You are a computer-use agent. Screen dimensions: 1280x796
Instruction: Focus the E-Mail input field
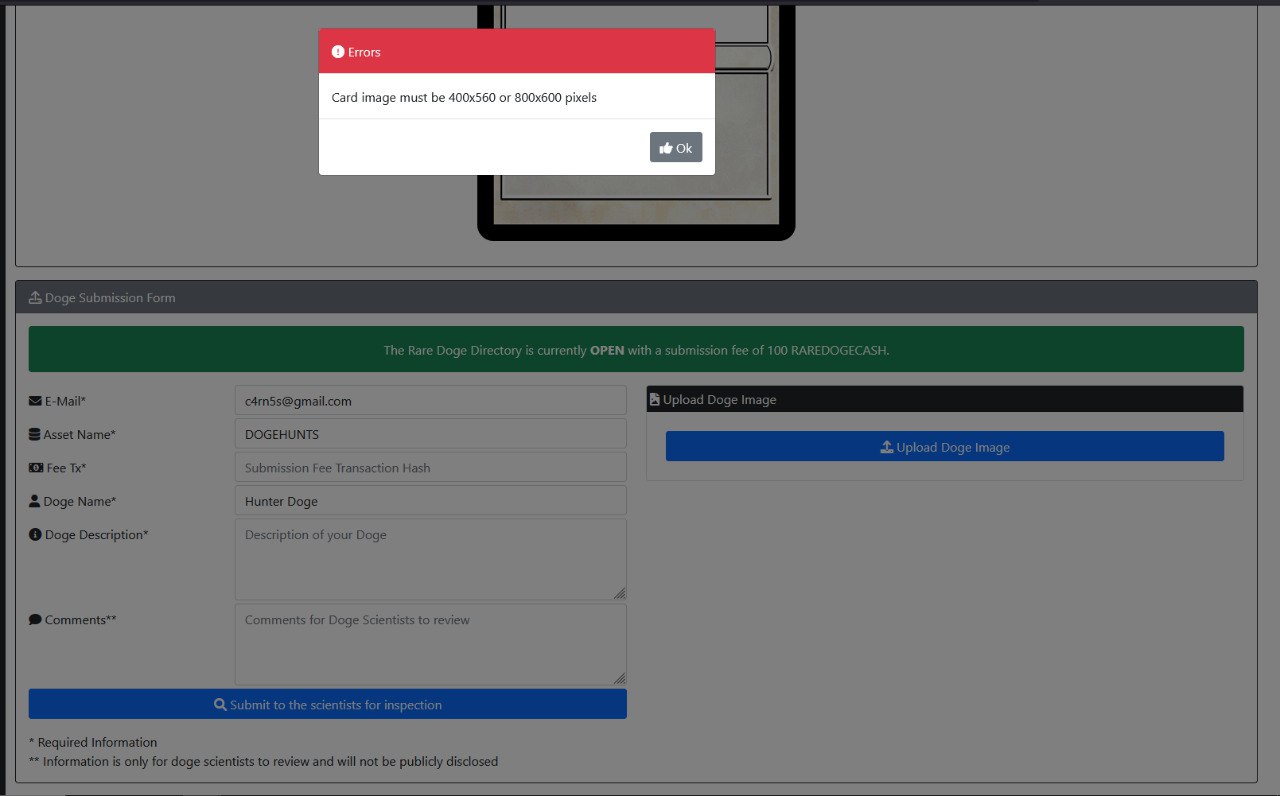[x=430, y=401]
